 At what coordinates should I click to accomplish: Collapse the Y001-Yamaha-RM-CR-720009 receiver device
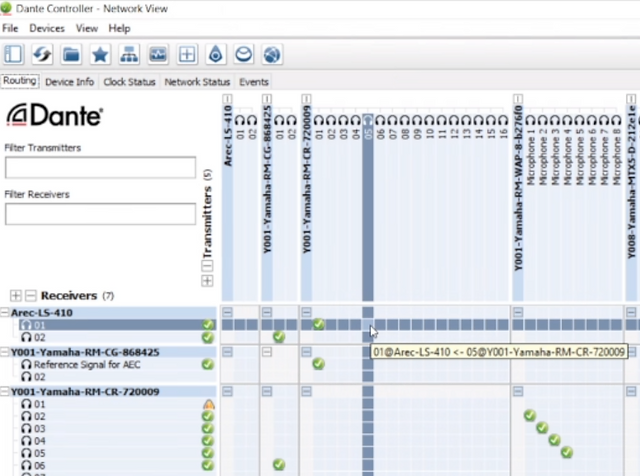click(x=4, y=391)
